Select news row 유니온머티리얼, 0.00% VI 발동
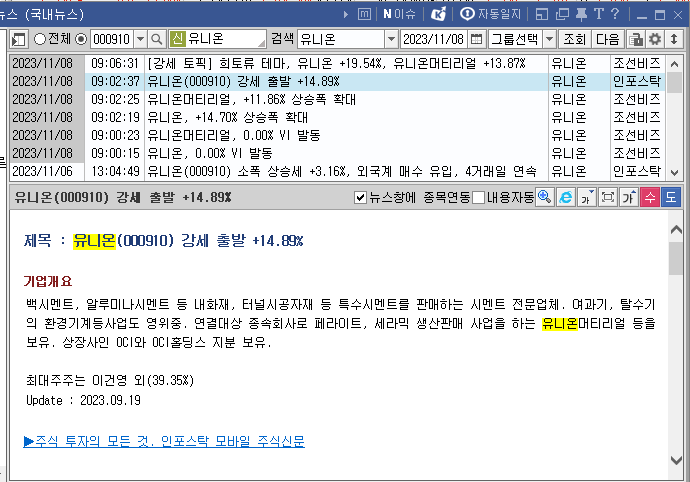This screenshot has height=482, width=690. 337,135
